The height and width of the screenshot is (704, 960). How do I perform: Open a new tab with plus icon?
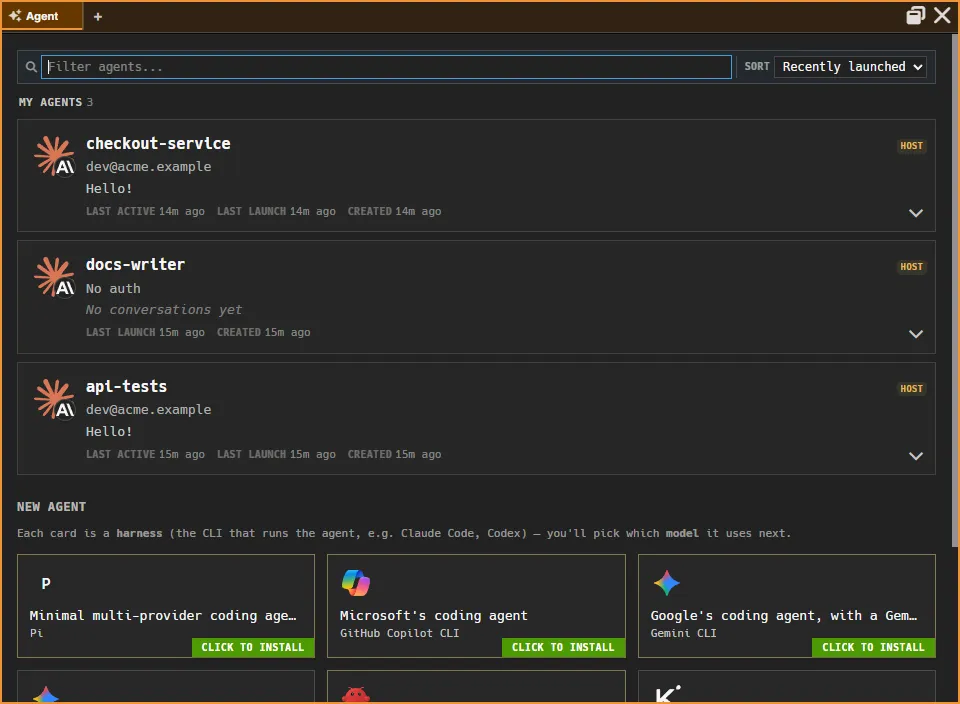(98, 17)
